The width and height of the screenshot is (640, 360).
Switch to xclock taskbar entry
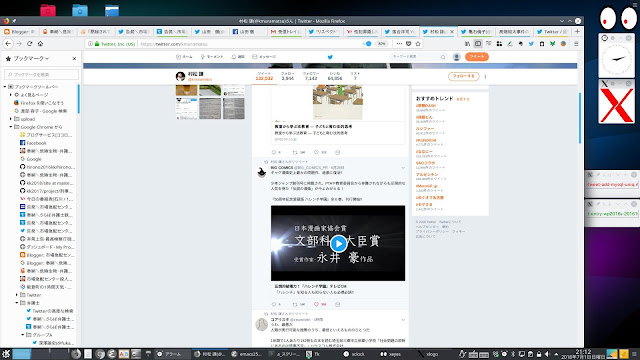tap(355, 354)
